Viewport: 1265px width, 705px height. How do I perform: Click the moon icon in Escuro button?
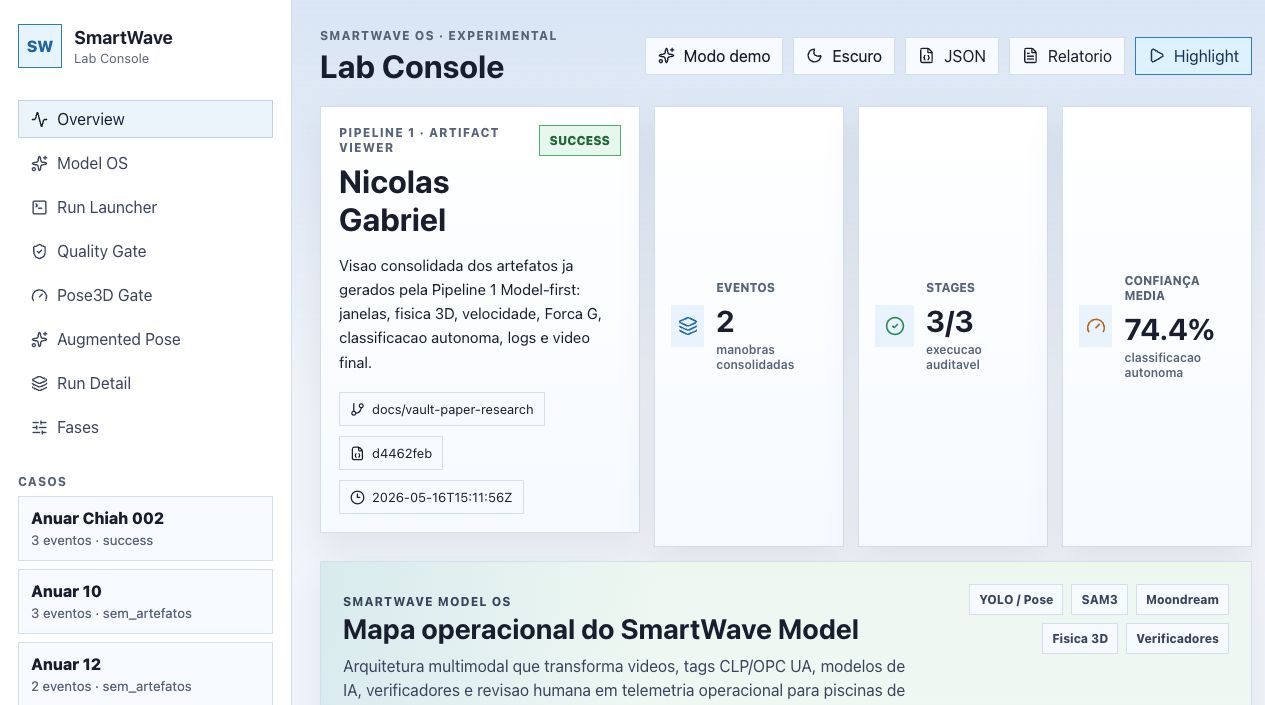[815, 56]
